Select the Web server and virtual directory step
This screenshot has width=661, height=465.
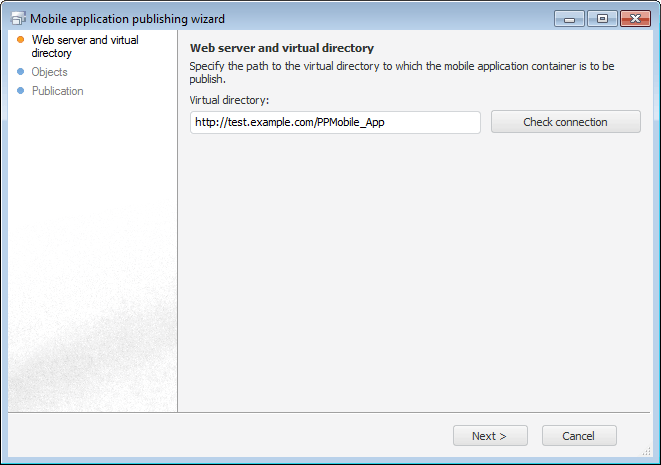(85, 46)
